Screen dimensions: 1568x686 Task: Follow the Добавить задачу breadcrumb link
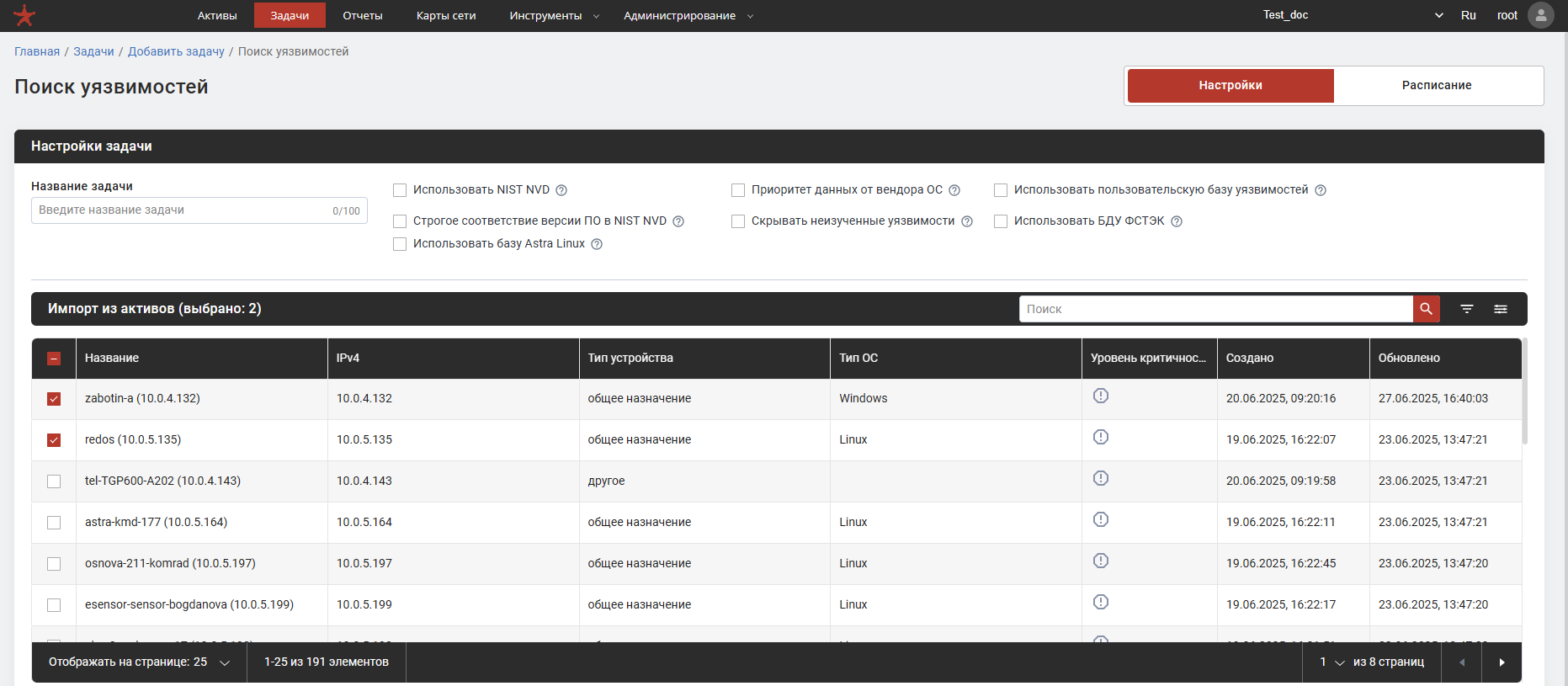(x=176, y=51)
